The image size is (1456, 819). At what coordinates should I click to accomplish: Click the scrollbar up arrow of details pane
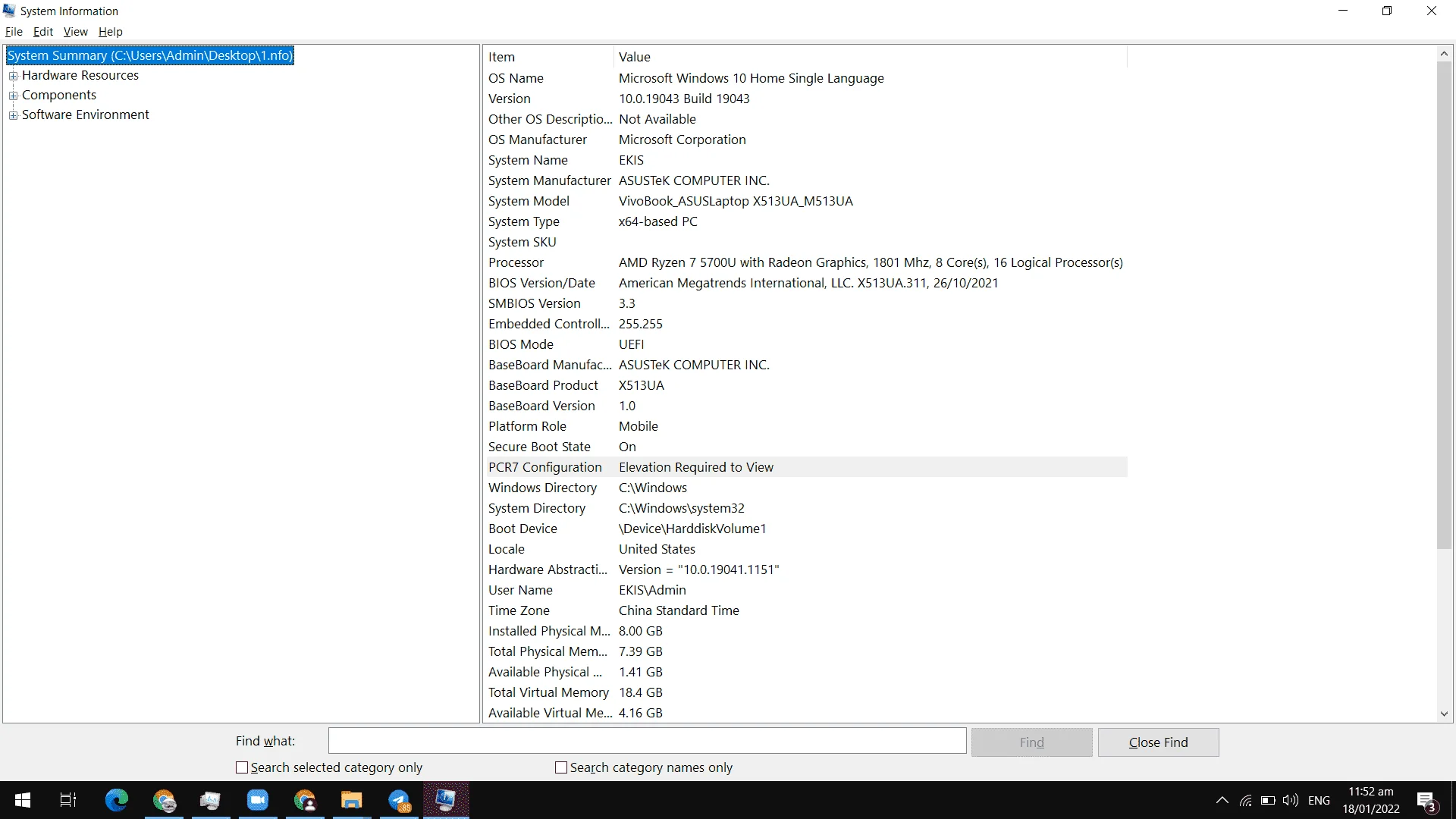click(x=1444, y=53)
